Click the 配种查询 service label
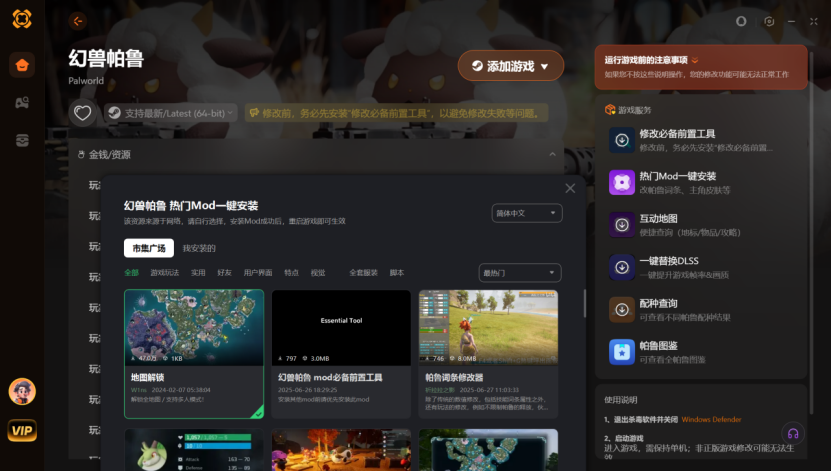 (658, 304)
